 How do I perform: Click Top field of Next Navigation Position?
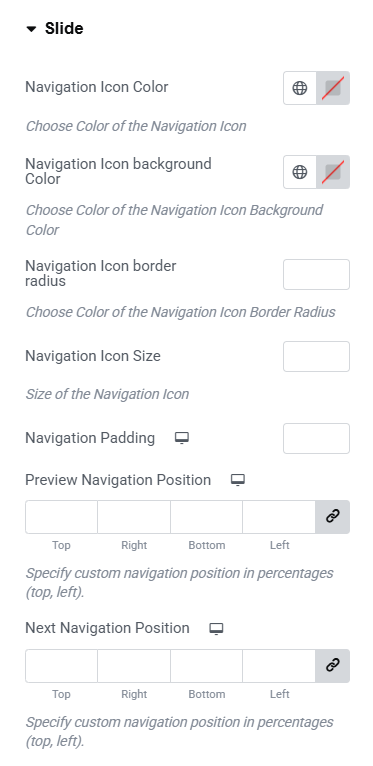coord(62,665)
